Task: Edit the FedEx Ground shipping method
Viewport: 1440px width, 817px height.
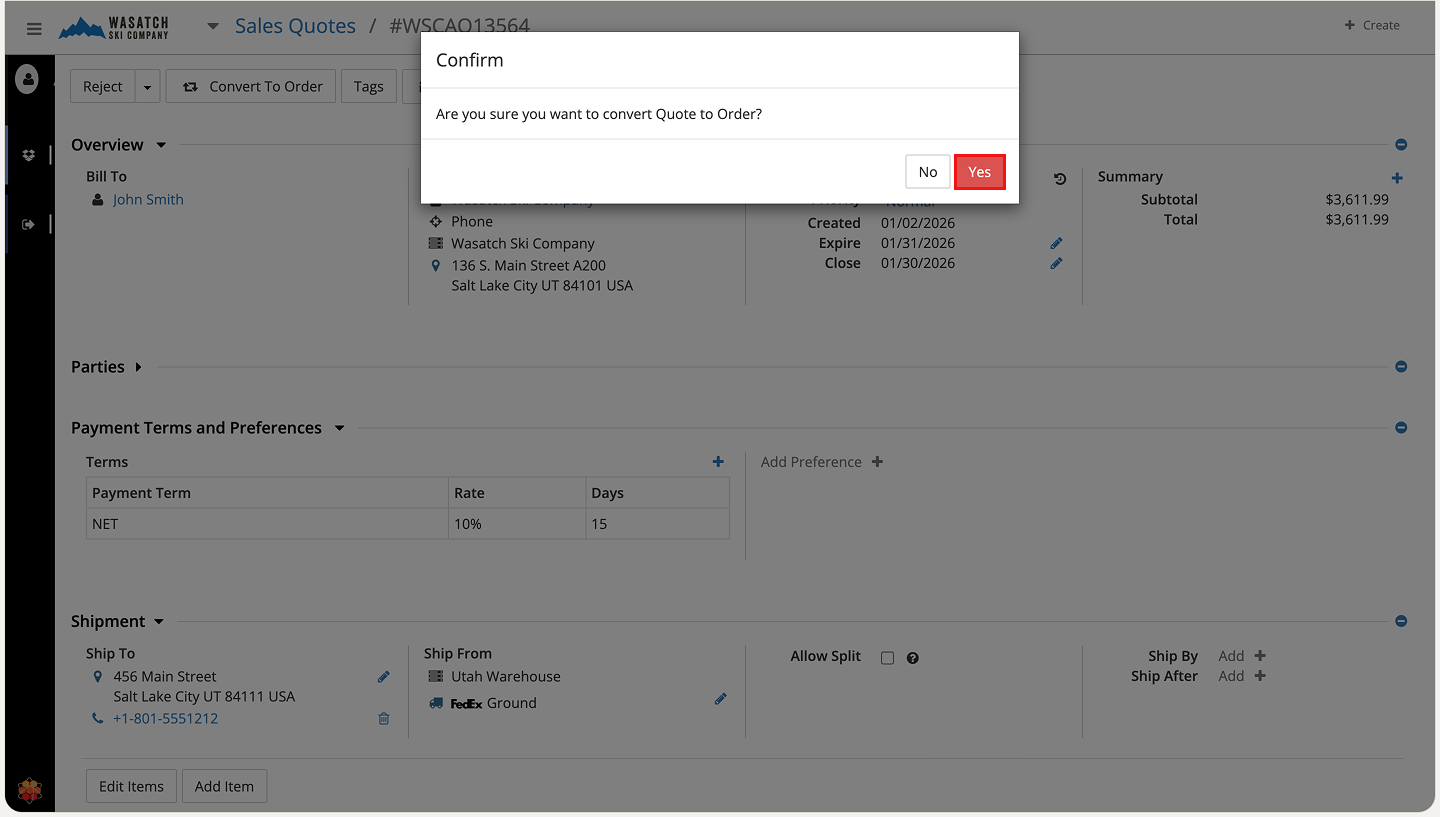Action: (720, 699)
